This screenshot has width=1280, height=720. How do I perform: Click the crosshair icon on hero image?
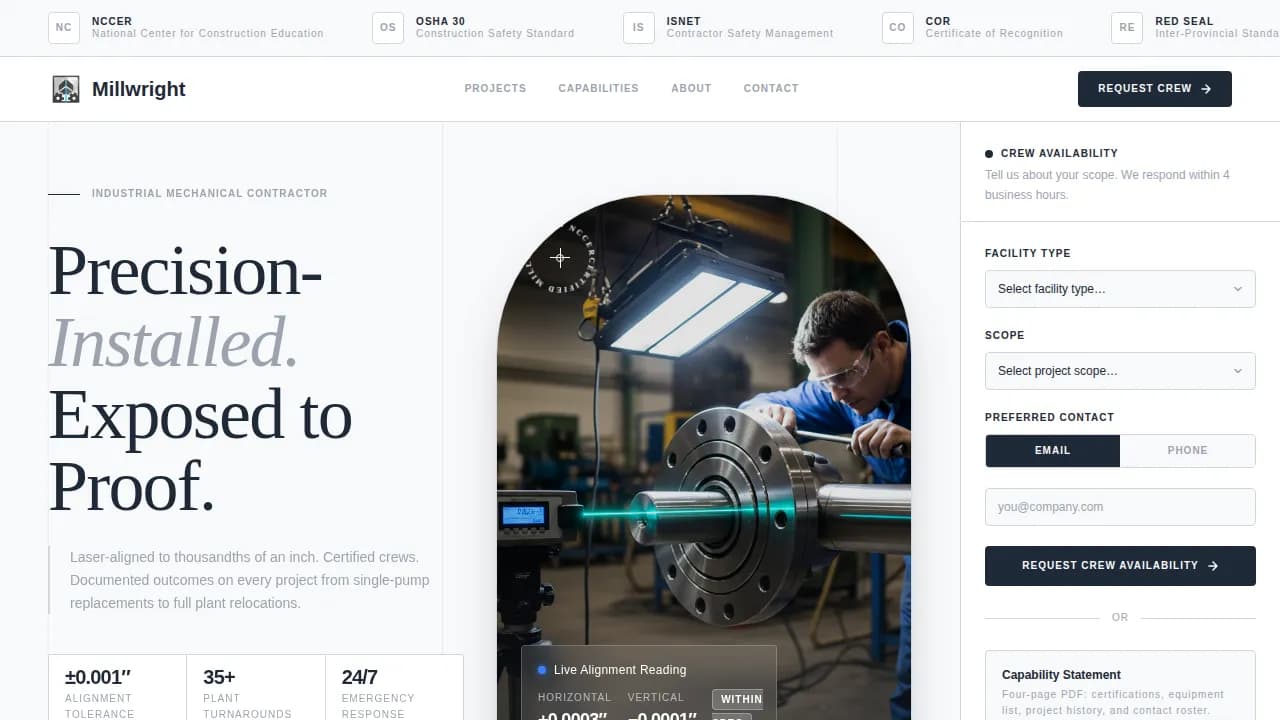560,258
